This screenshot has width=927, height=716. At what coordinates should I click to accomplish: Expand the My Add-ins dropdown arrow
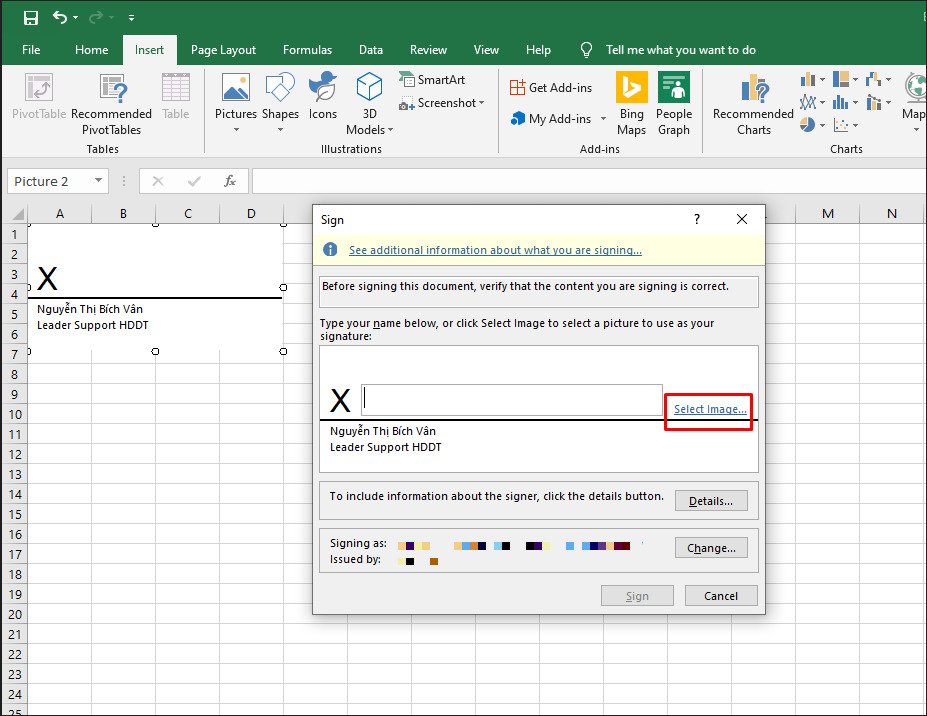603,119
